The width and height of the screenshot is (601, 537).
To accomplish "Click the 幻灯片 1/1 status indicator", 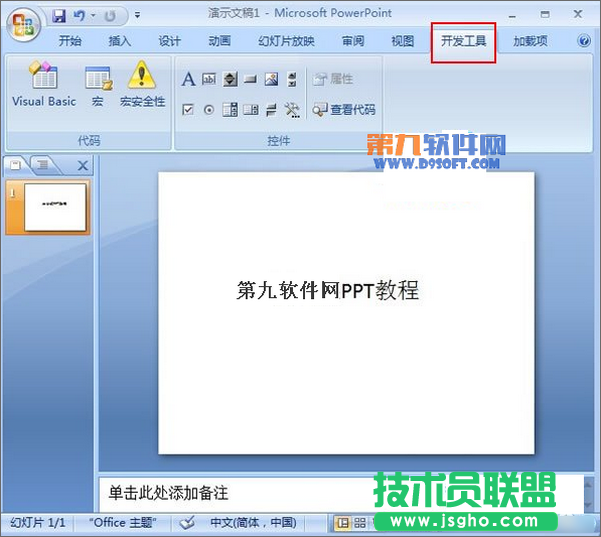I will [x=38, y=522].
